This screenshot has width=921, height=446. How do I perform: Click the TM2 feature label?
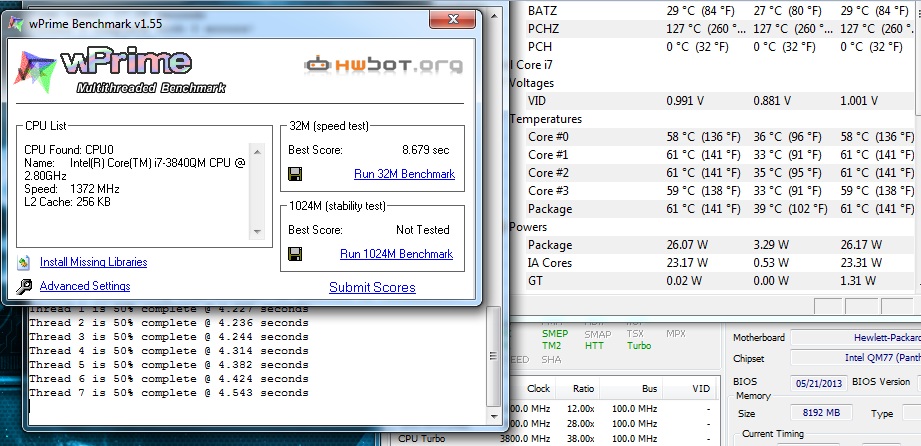tap(551, 346)
